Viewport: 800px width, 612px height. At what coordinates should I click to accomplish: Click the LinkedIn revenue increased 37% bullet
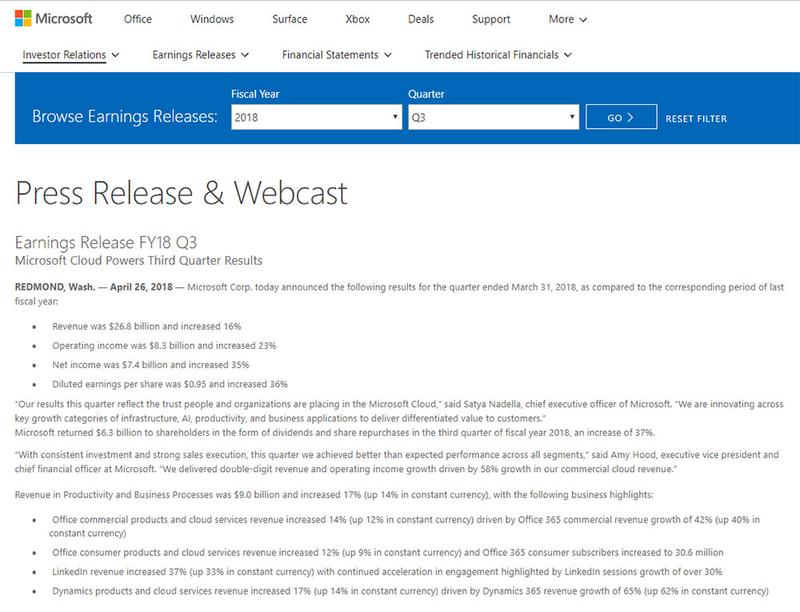pyautogui.click(x=387, y=572)
